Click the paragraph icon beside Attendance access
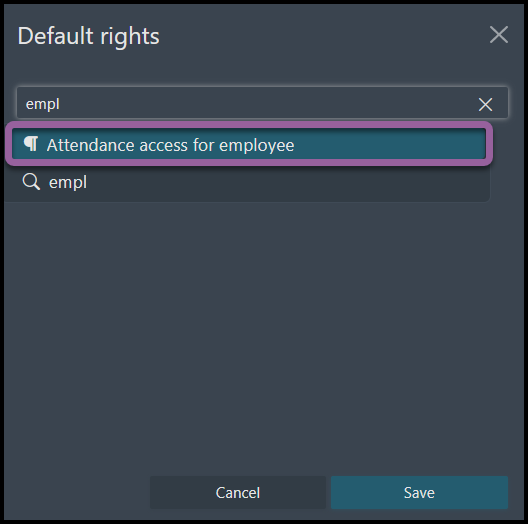Image resolution: width=528 pixels, height=524 pixels. [31, 144]
